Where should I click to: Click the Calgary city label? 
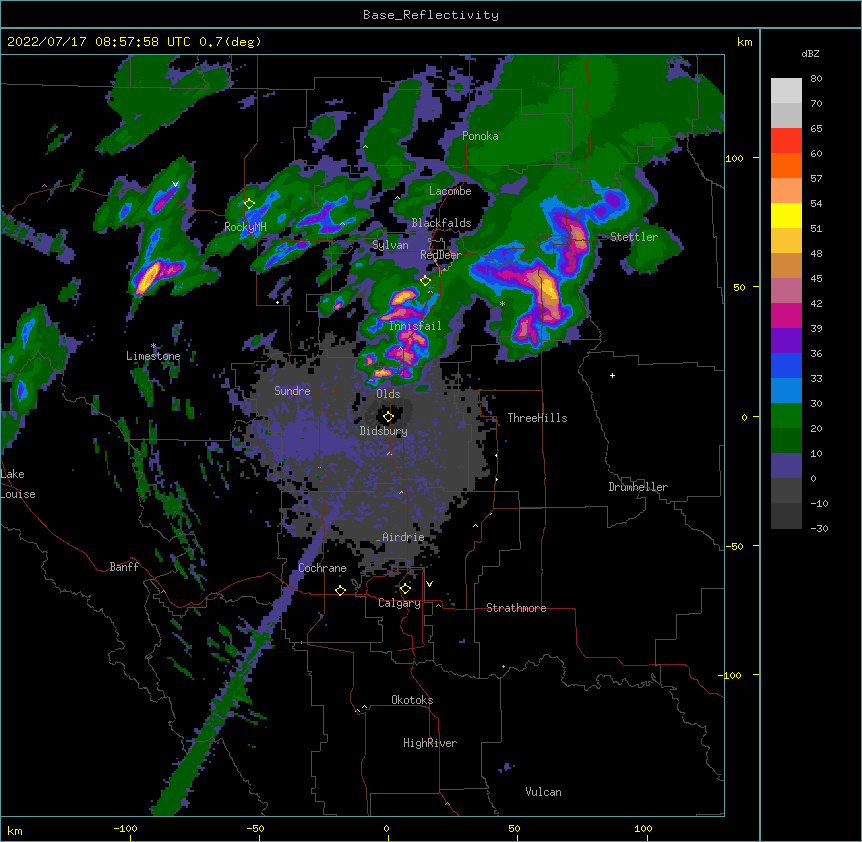click(399, 603)
